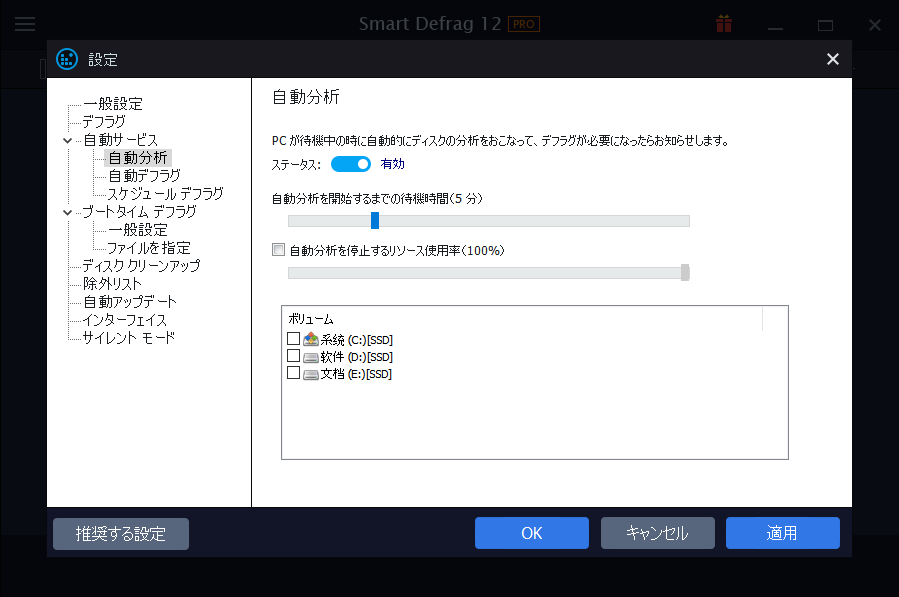Open ディスク クリーンアップ settings page
Viewport: 899px width, 597px height.
[142, 266]
